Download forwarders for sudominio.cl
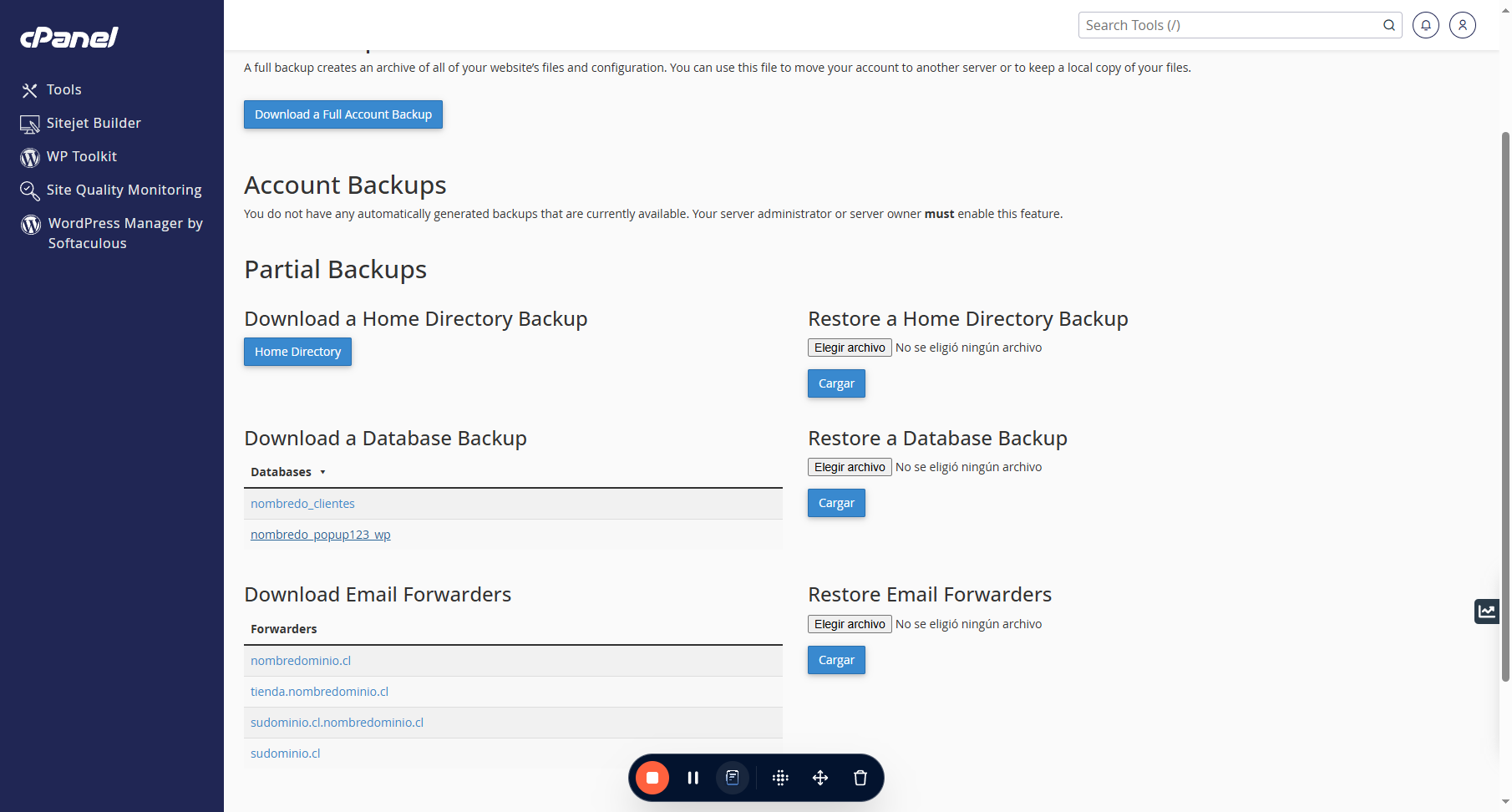This screenshot has height=812, width=1512. tap(285, 754)
